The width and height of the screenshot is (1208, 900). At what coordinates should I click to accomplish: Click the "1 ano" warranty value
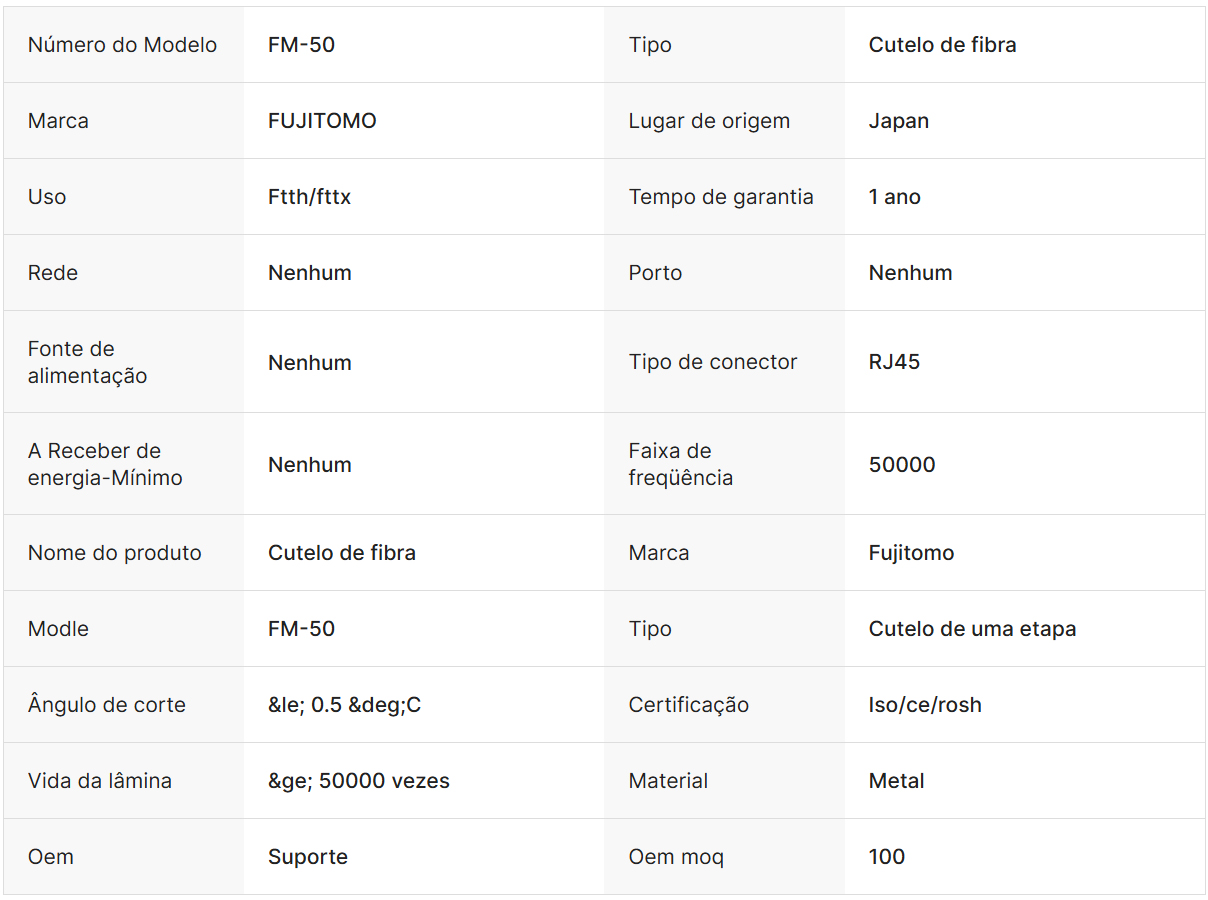(x=894, y=197)
